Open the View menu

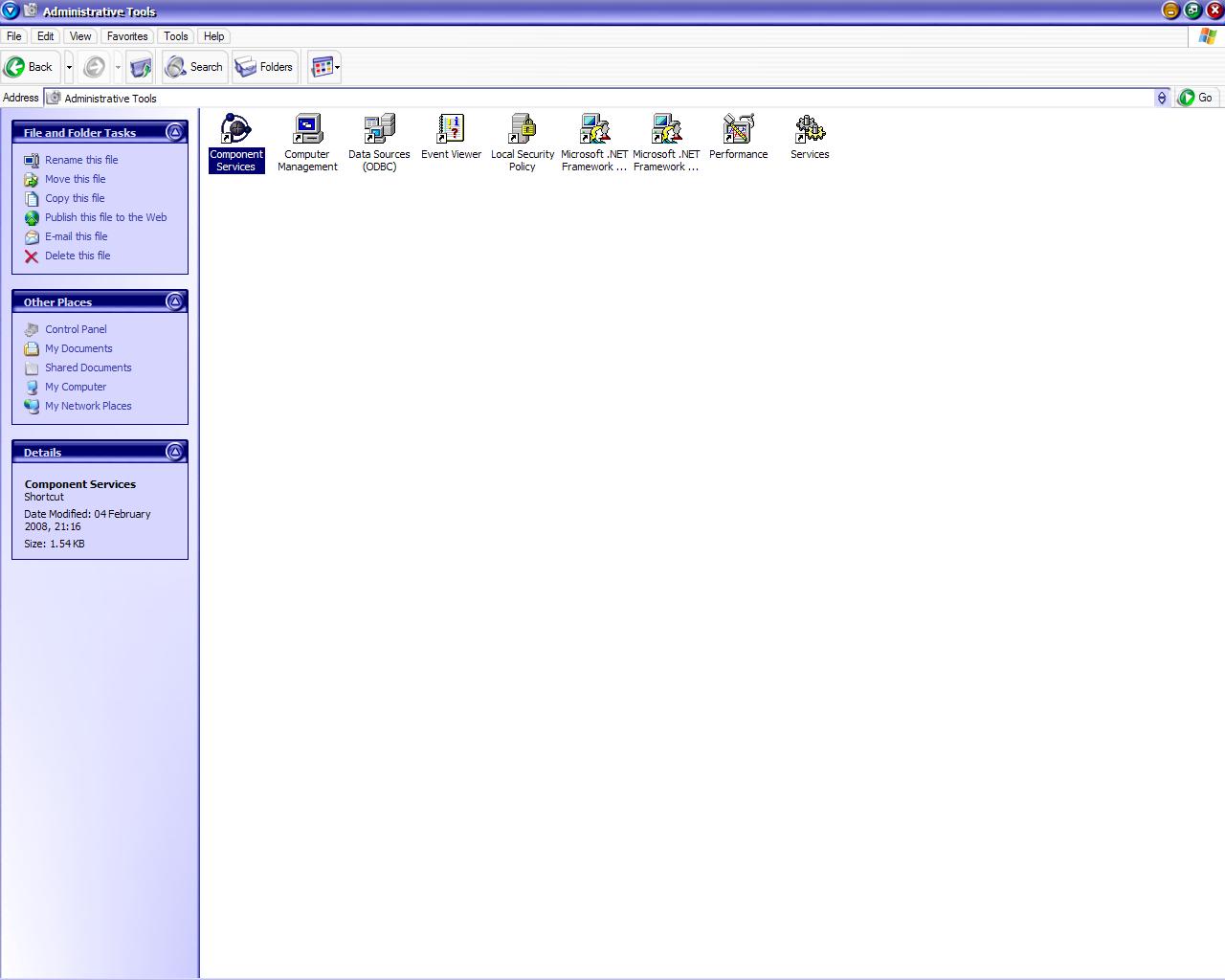pyautogui.click(x=80, y=36)
